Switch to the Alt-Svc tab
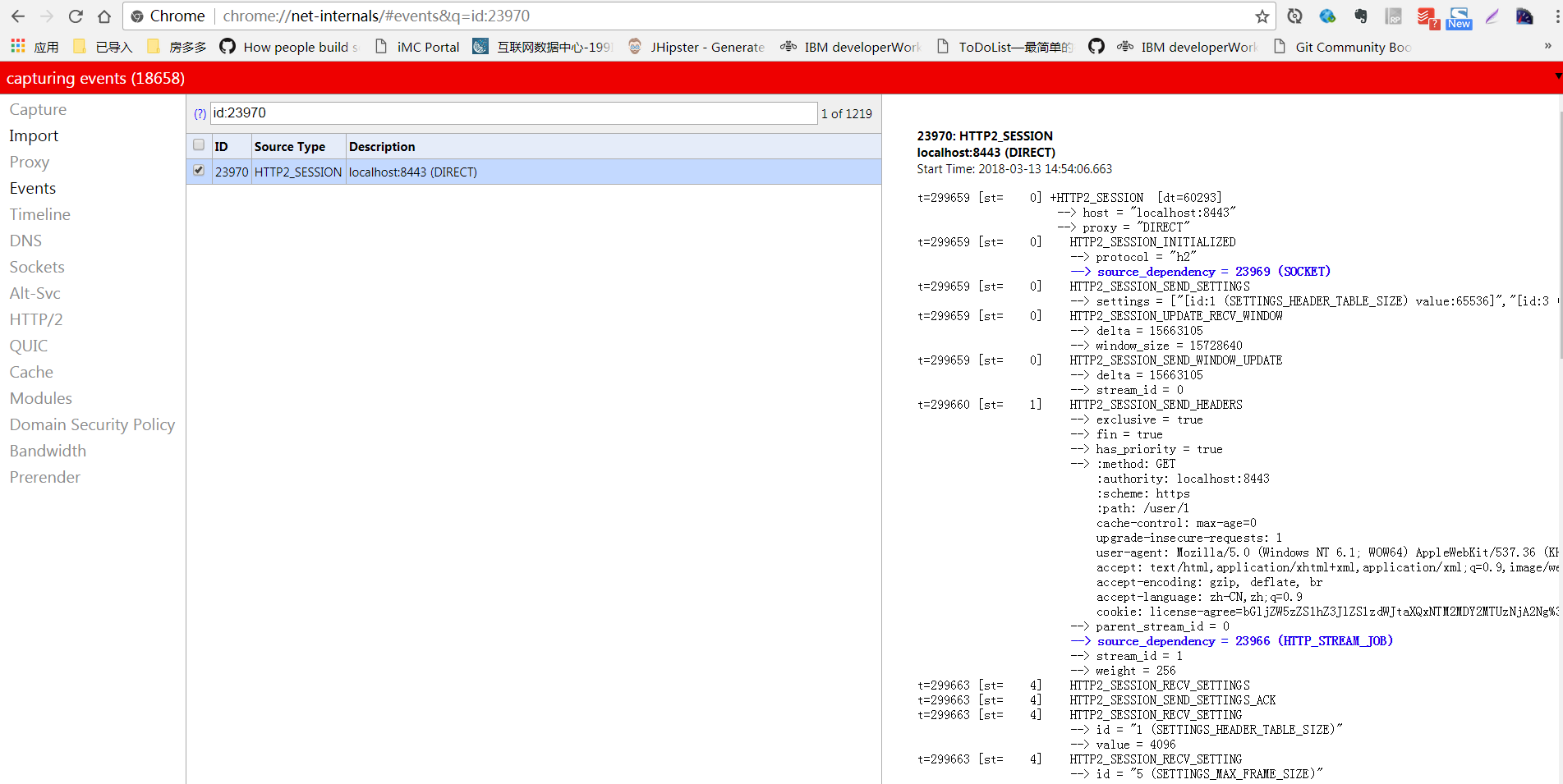This screenshot has height=784, width=1563. [x=35, y=293]
